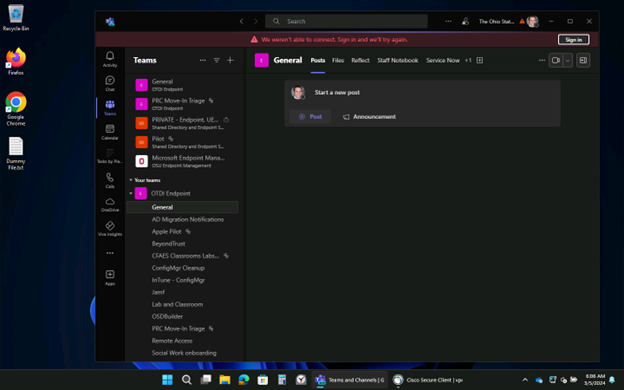Go forward with the navigation arrow
Screen dimensions: 624x390
(x=256, y=21)
